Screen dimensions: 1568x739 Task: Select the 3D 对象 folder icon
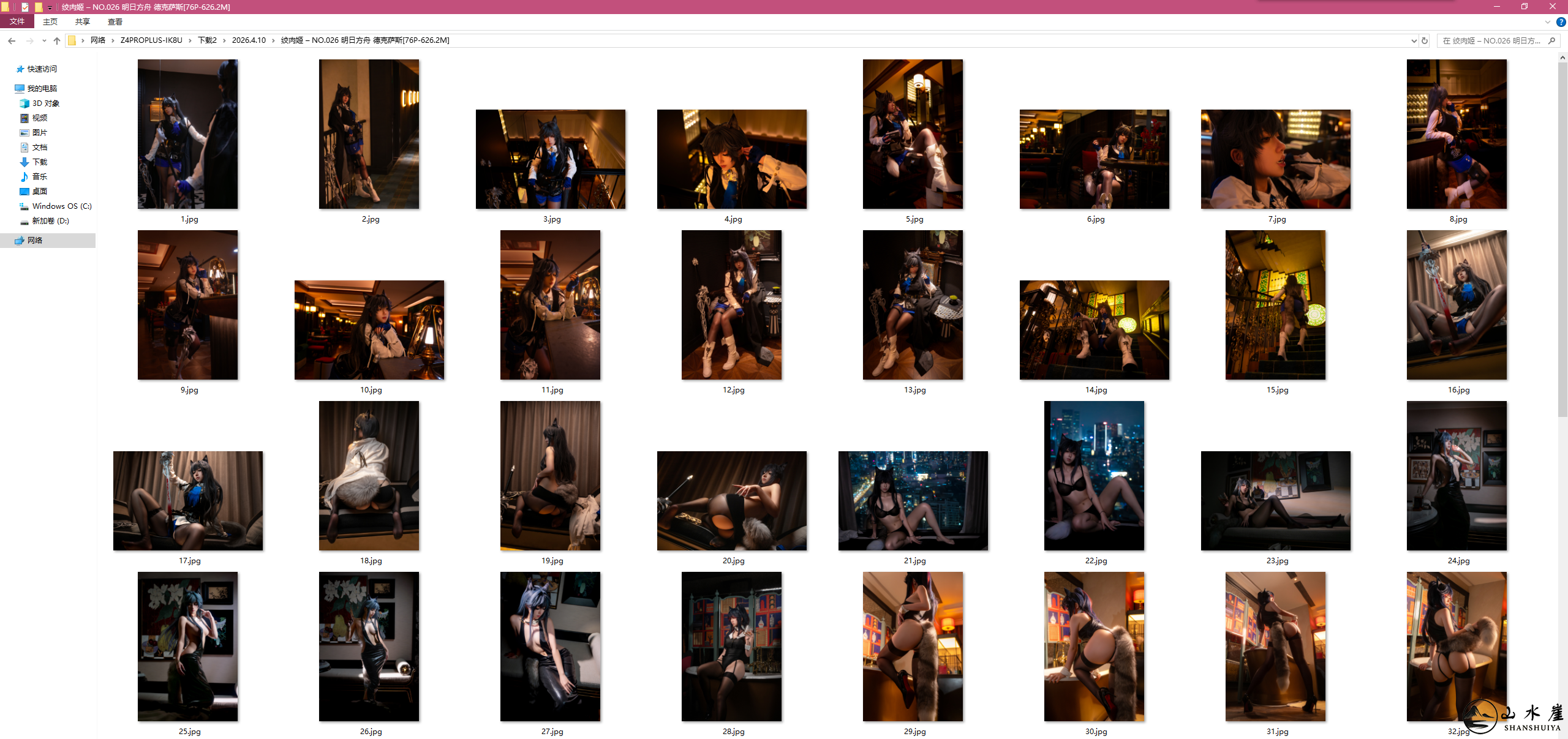(24, 103)
